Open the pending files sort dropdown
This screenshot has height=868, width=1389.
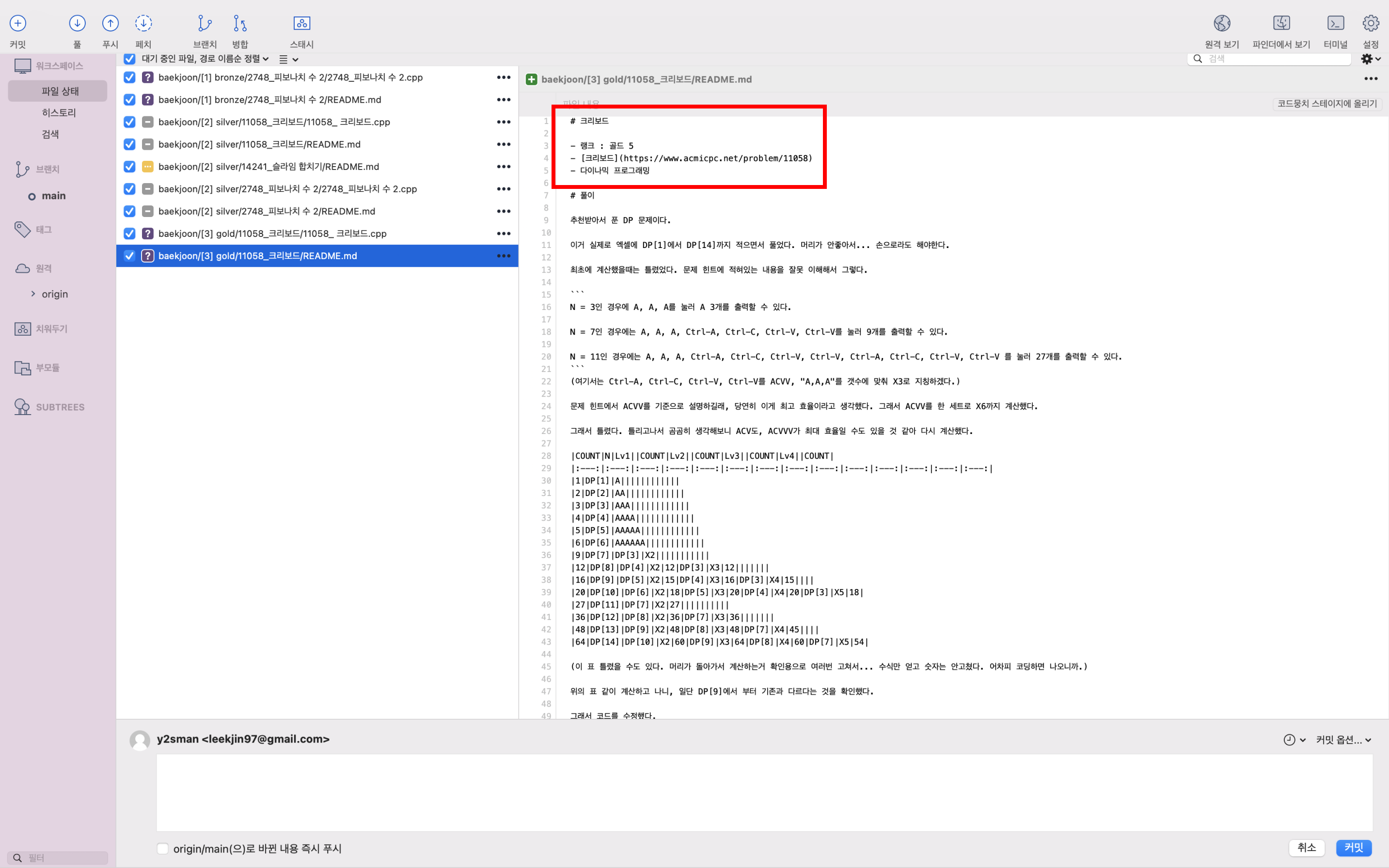point(205,59)
